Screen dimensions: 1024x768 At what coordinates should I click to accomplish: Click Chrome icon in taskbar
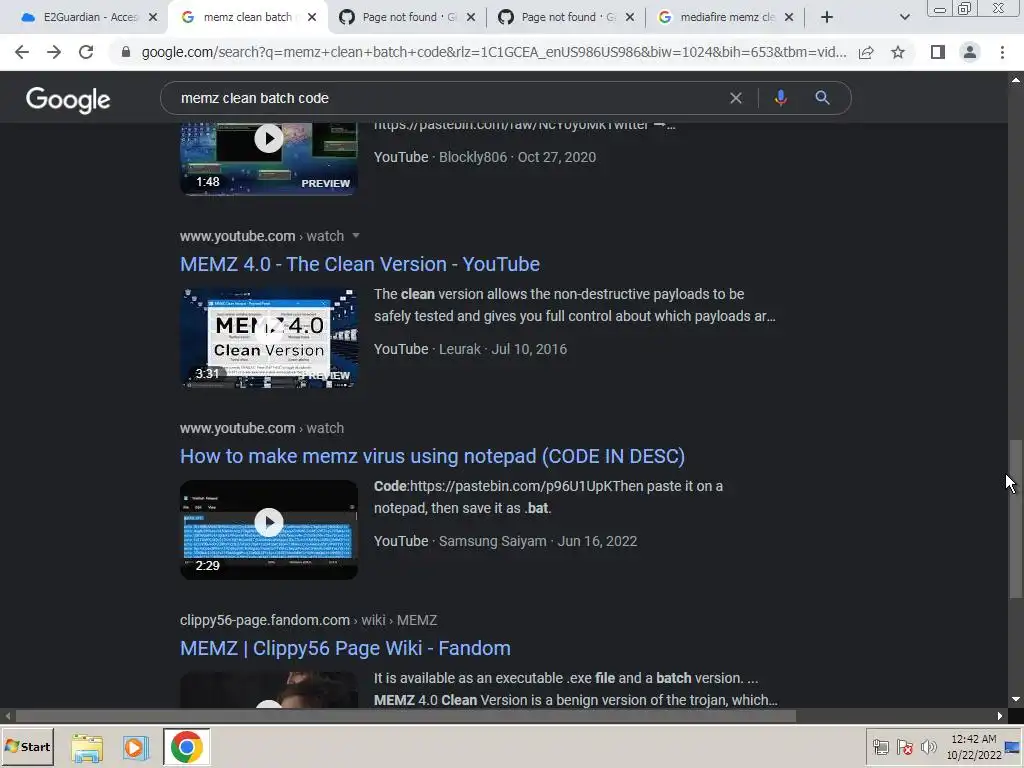coord(187,747)
